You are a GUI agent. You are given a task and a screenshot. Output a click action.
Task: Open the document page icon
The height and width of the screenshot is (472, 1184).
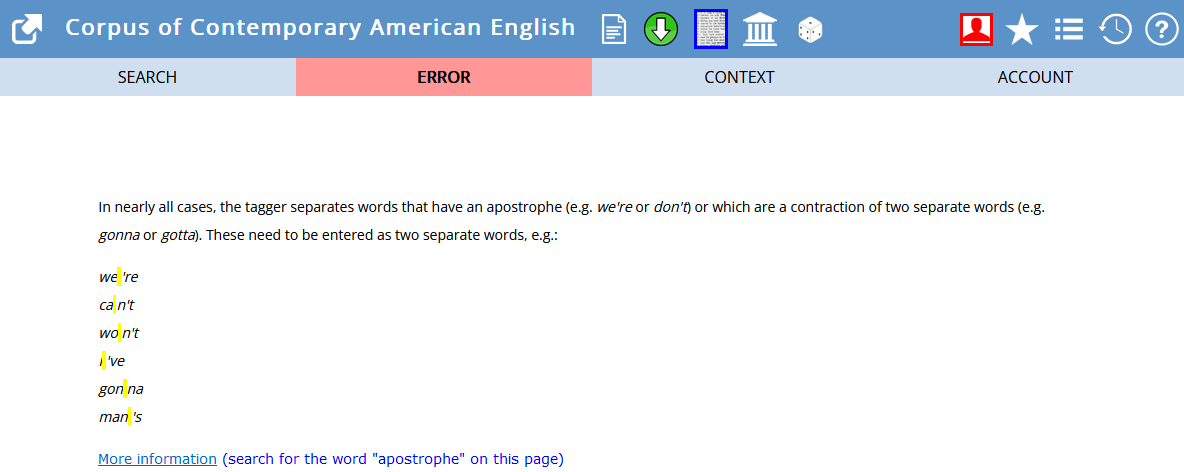[x=614, y=29]
